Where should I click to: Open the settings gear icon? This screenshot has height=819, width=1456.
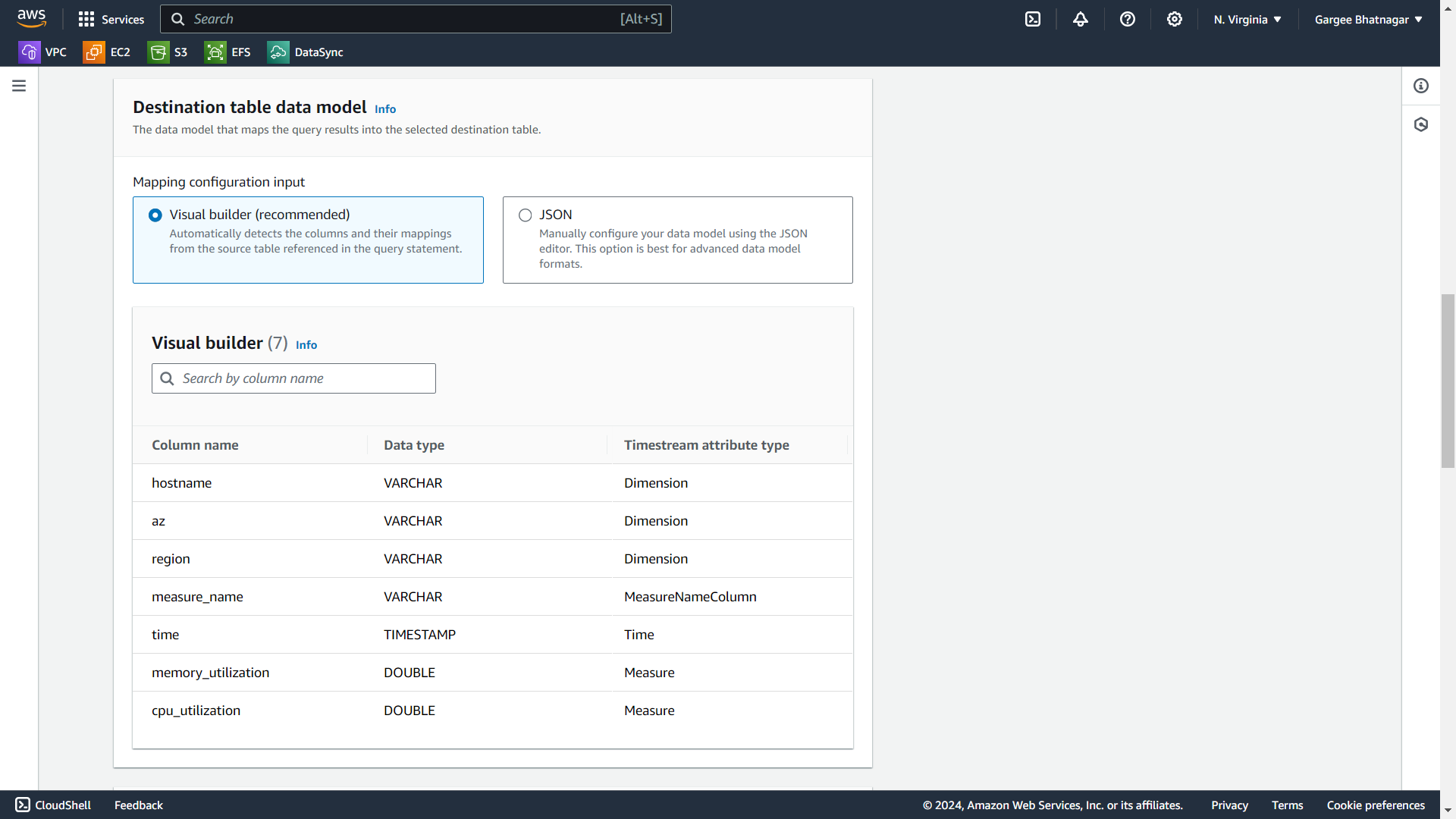(x=1174, y=19)
